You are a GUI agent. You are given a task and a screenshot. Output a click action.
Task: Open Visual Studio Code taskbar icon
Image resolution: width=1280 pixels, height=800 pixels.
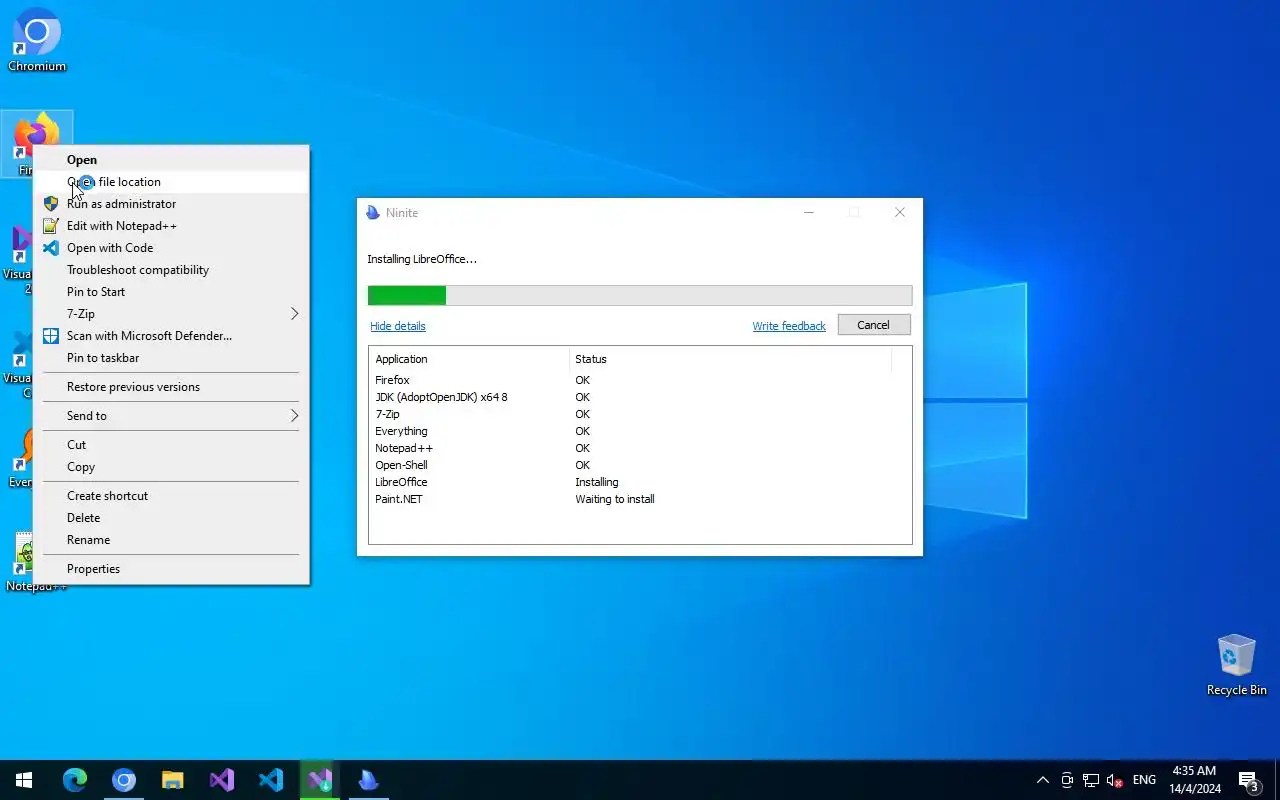(x=271, y=780)
